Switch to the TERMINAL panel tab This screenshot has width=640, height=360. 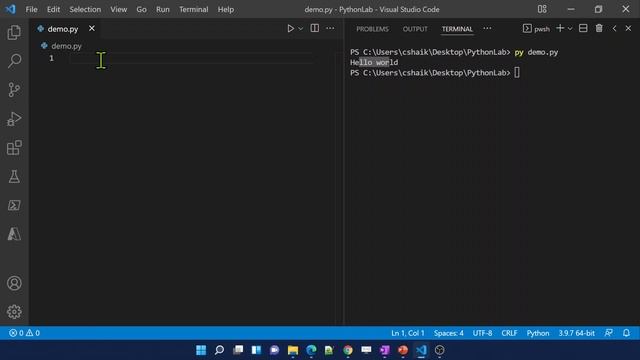(x=457, y=29)
